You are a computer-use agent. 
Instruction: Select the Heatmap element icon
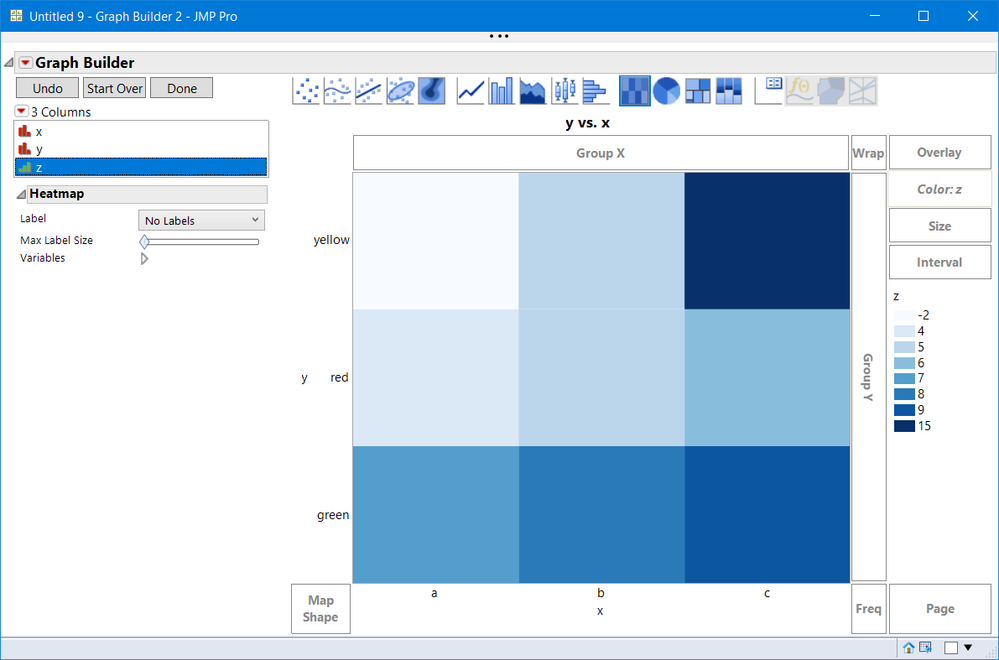[635, 90]
